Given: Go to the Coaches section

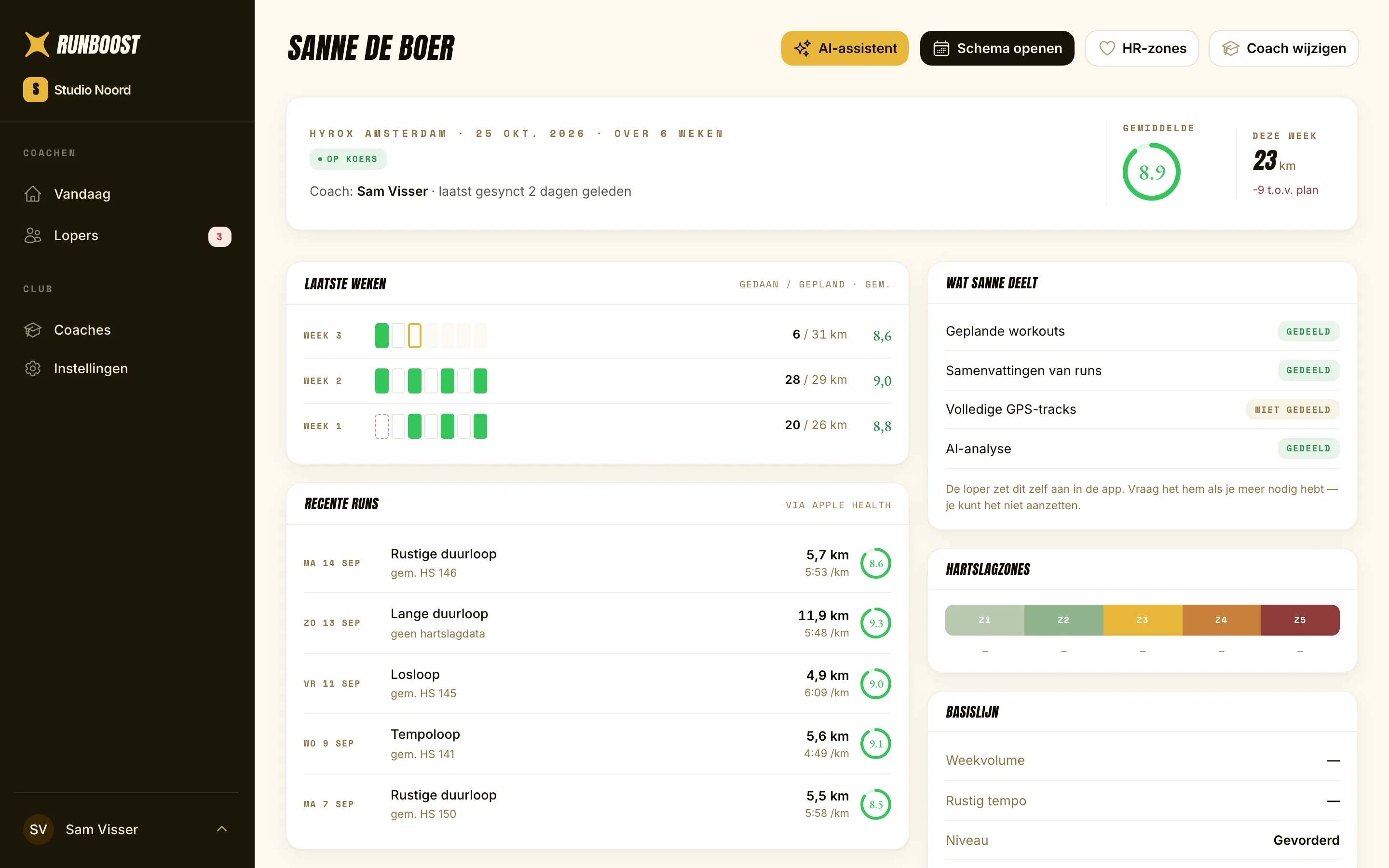Looking at the screenshot, I should 127,330.
